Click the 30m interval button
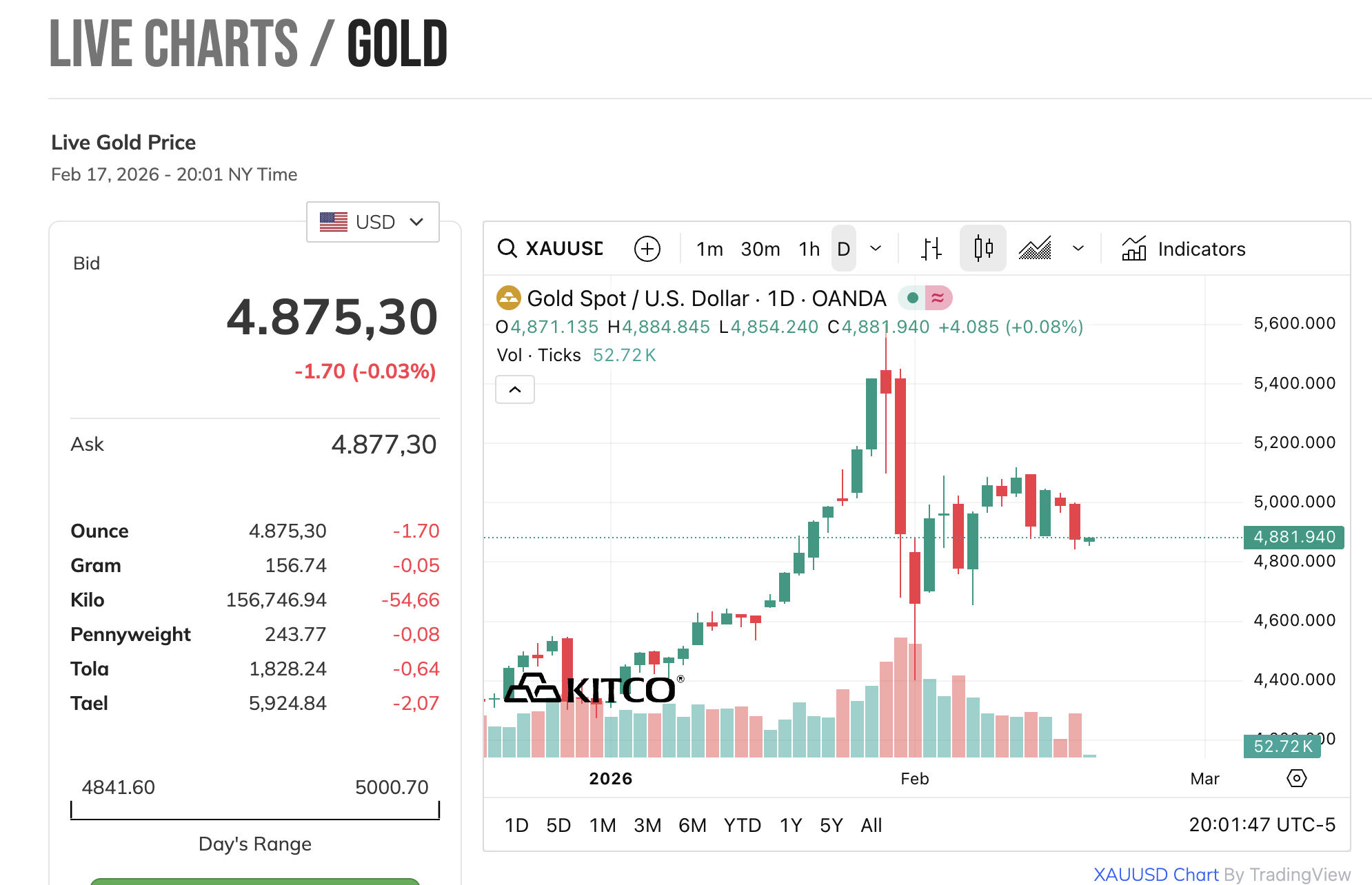The width and height of the screenshot is (1372, 885). tap(760, 249)
